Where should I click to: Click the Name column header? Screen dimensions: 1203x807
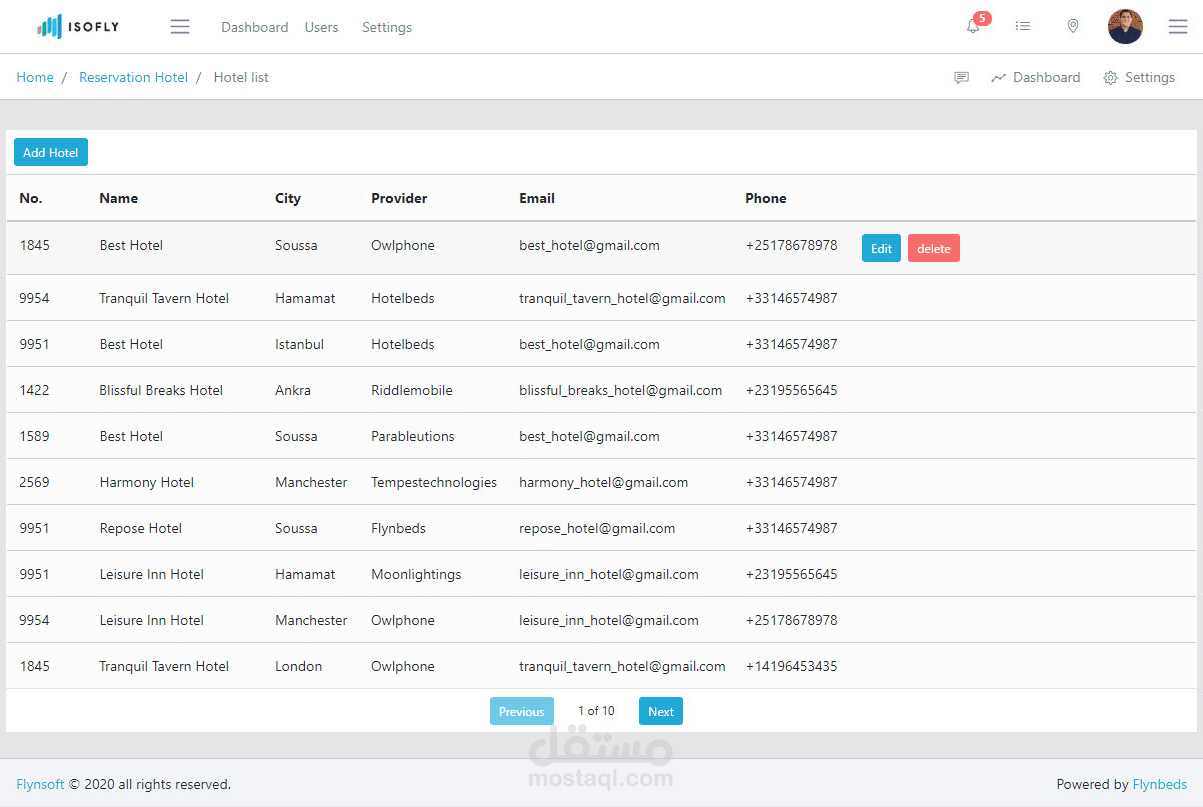[x=118, y=198]
